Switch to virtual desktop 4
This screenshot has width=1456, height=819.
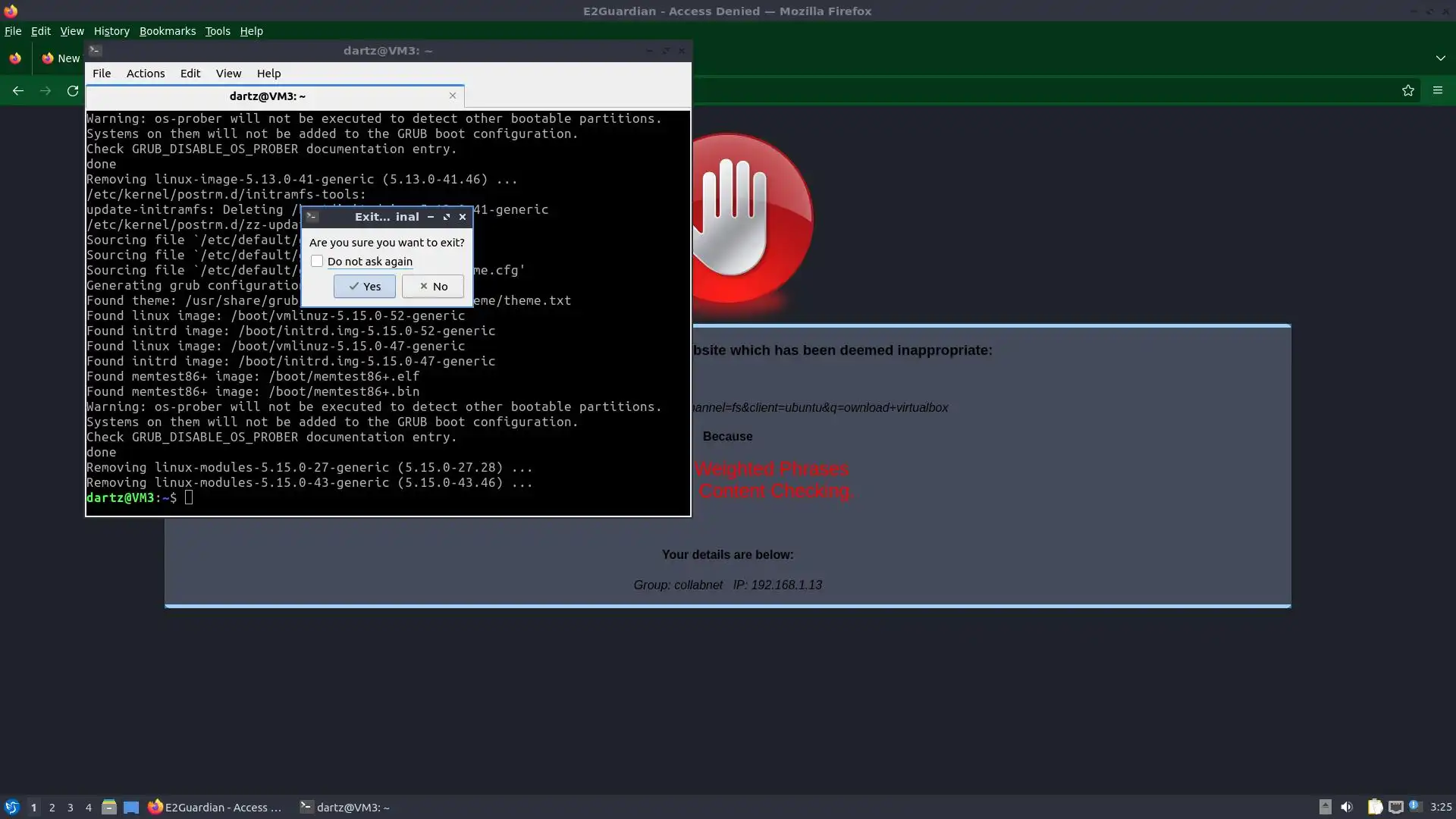(89, 808)
